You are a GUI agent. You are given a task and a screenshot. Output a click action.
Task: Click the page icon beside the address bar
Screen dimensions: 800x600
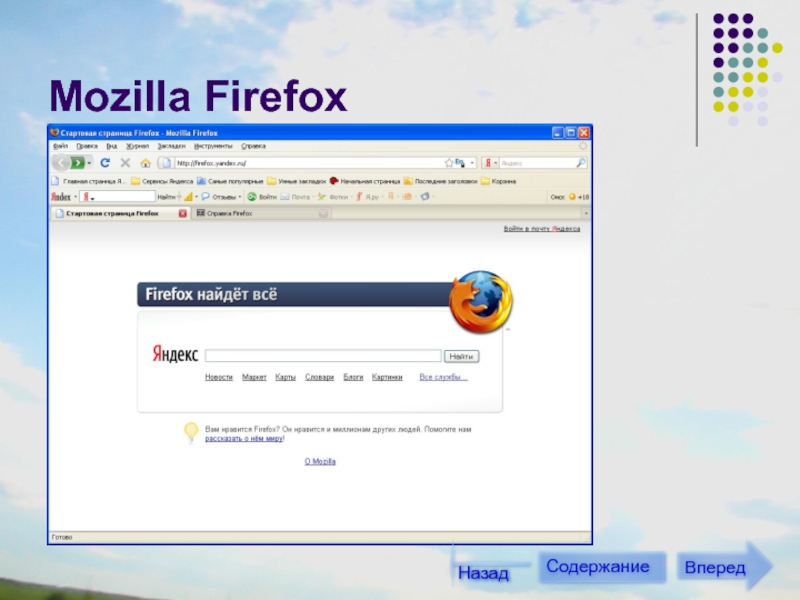[166, 163]
